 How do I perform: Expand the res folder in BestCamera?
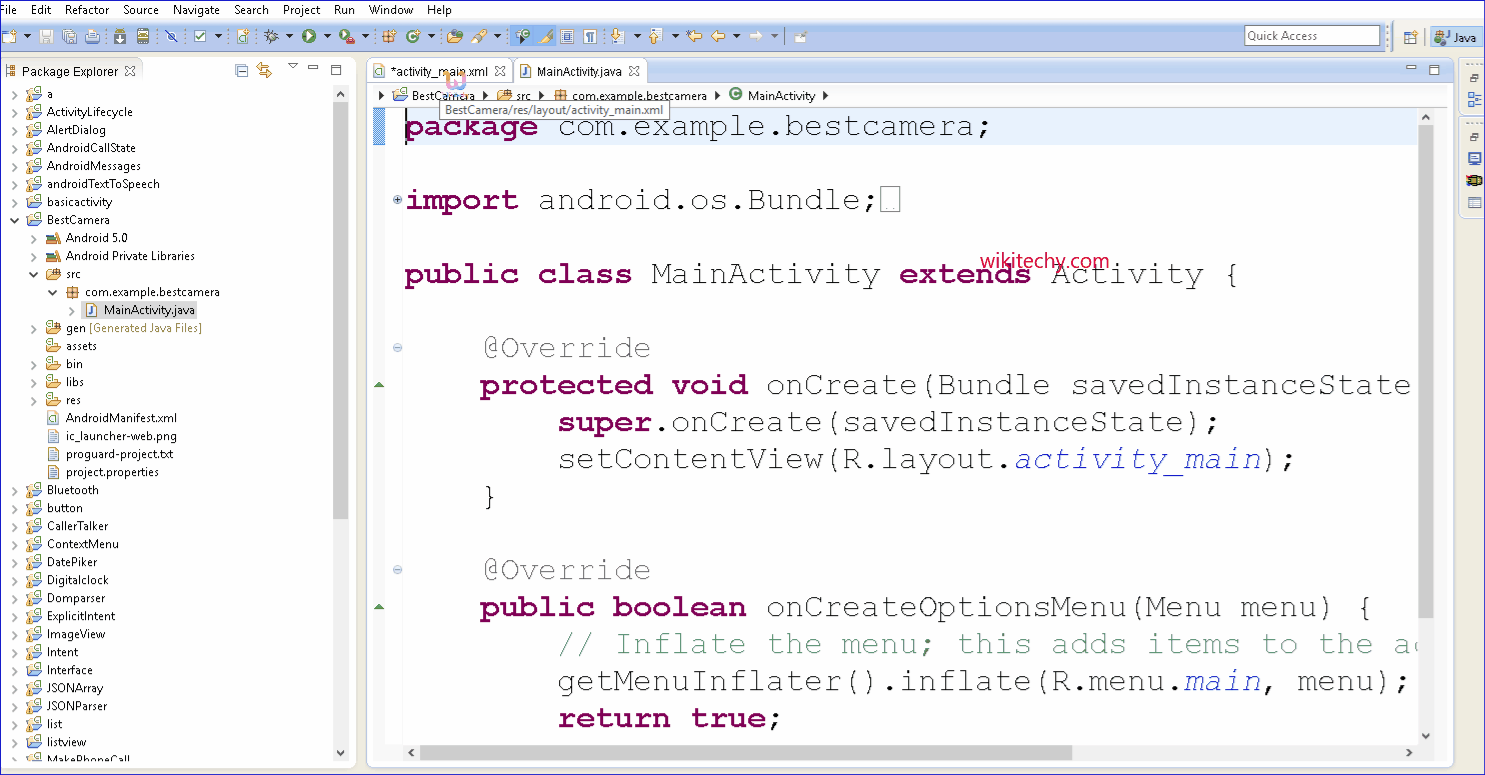33,400
